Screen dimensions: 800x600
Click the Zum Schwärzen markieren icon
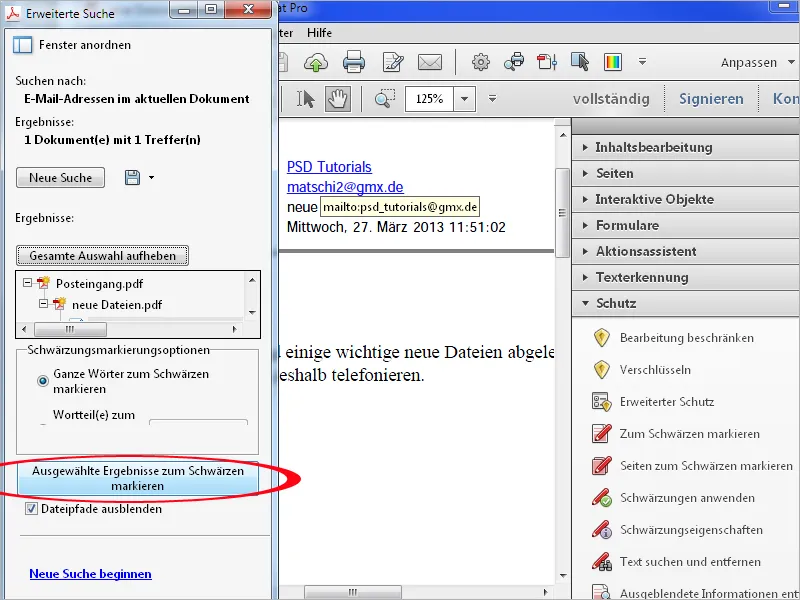point(602,434)
